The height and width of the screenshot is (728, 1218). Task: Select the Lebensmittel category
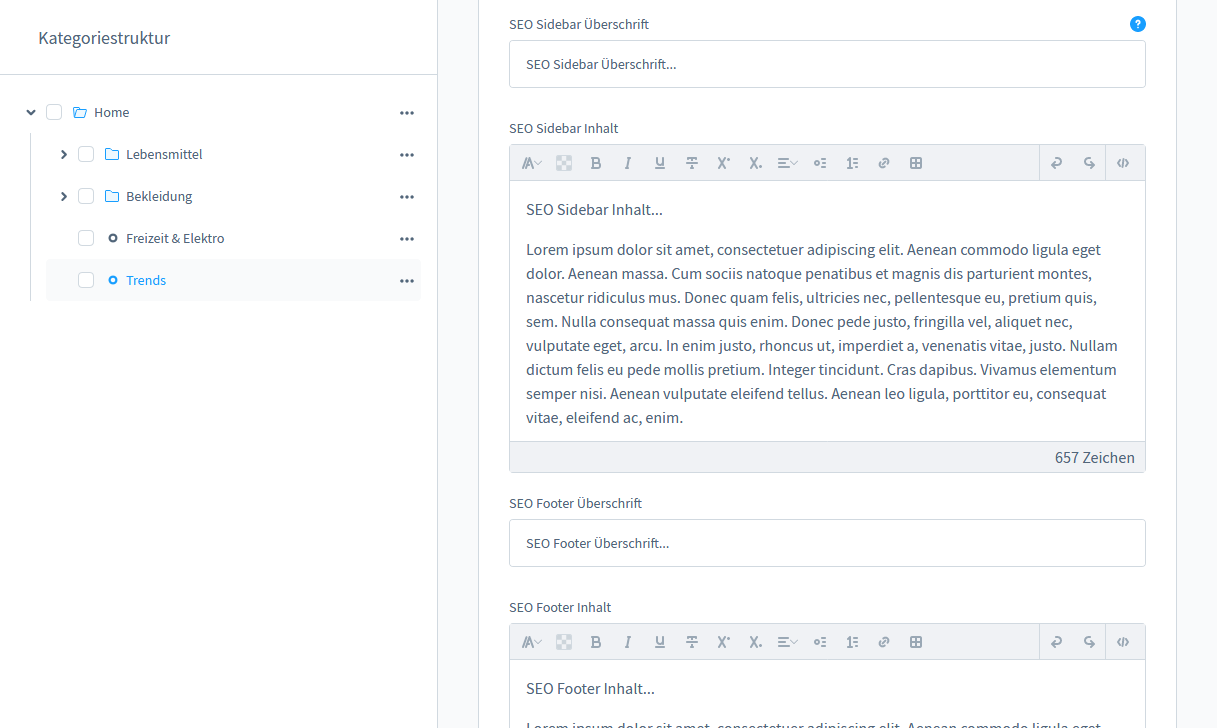point(164,154)
